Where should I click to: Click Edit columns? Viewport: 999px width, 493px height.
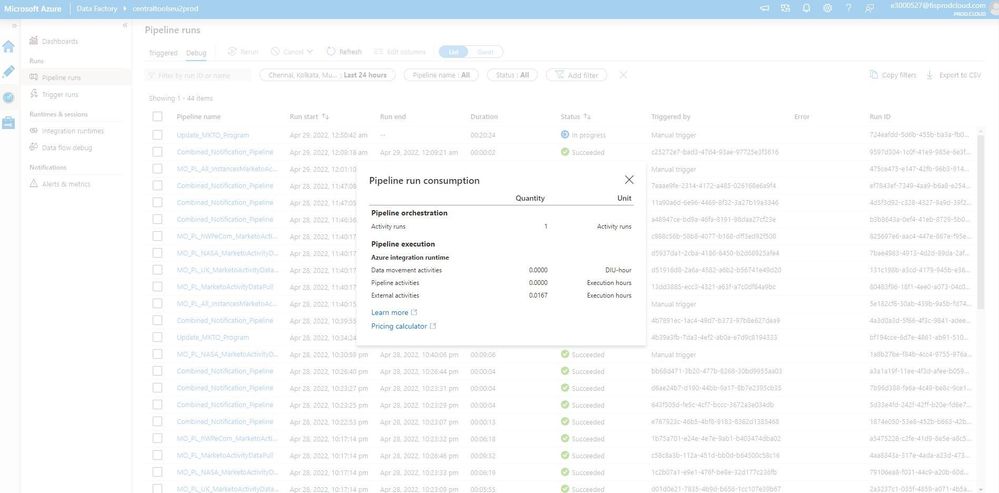pos(399,52)
